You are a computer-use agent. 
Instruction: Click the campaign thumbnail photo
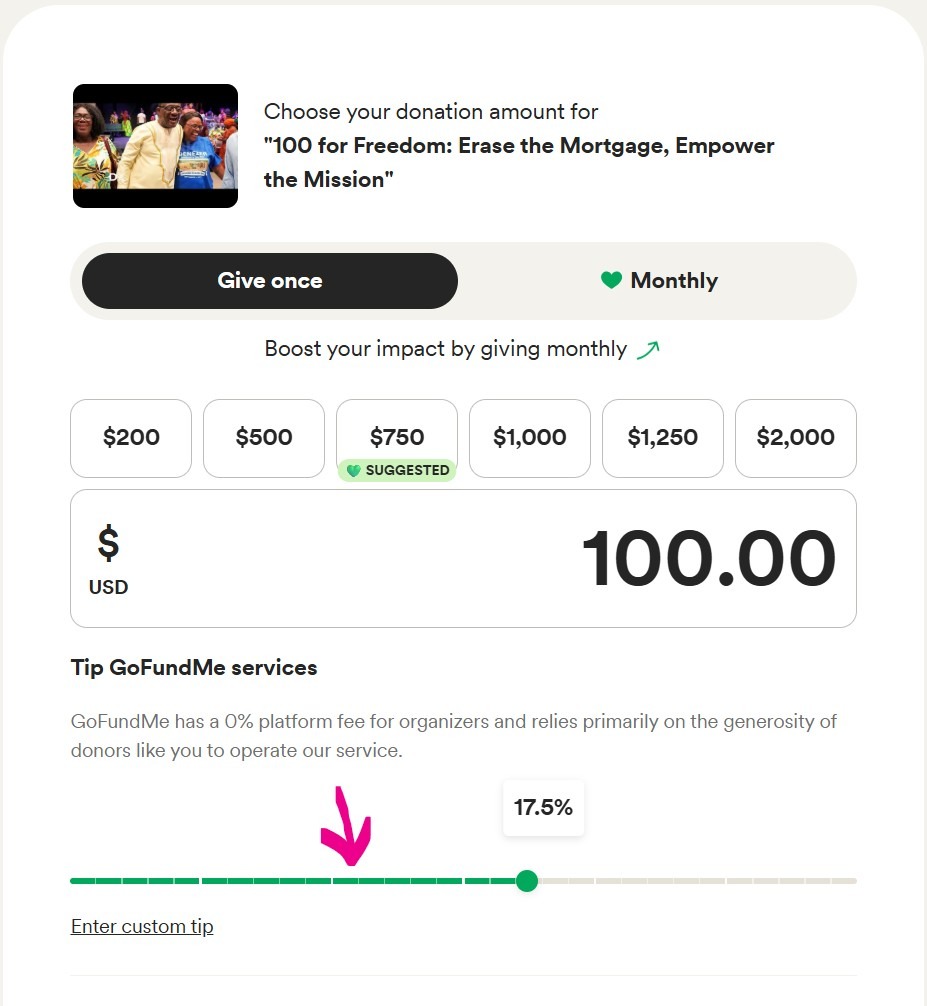[x=155, y=146]
